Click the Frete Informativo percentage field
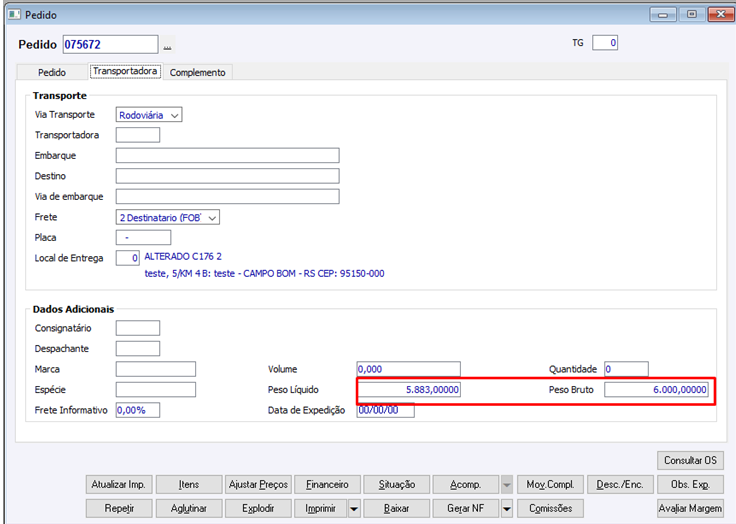736x524 pixels. (x=138, y=410)
